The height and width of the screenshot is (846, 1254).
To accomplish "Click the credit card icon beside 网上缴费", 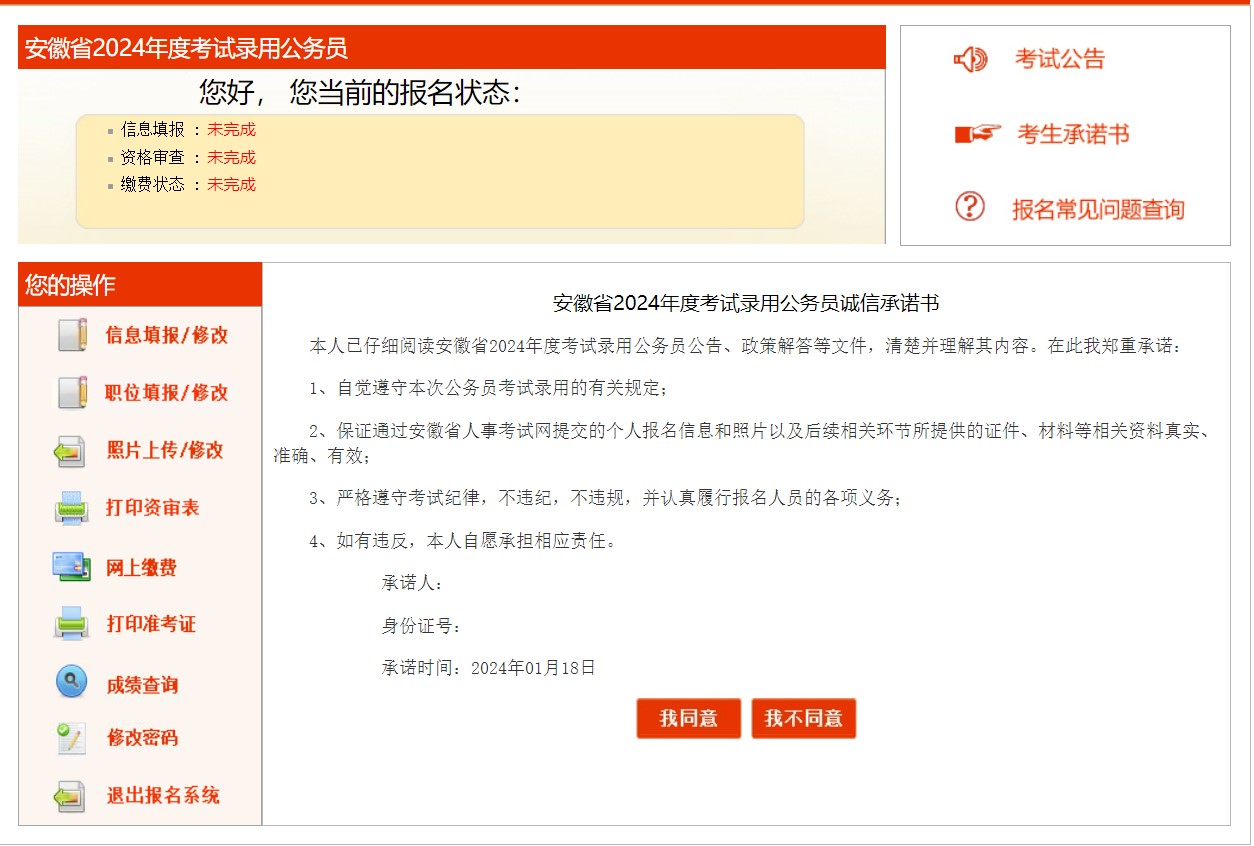I will click(x=72, y=567).
